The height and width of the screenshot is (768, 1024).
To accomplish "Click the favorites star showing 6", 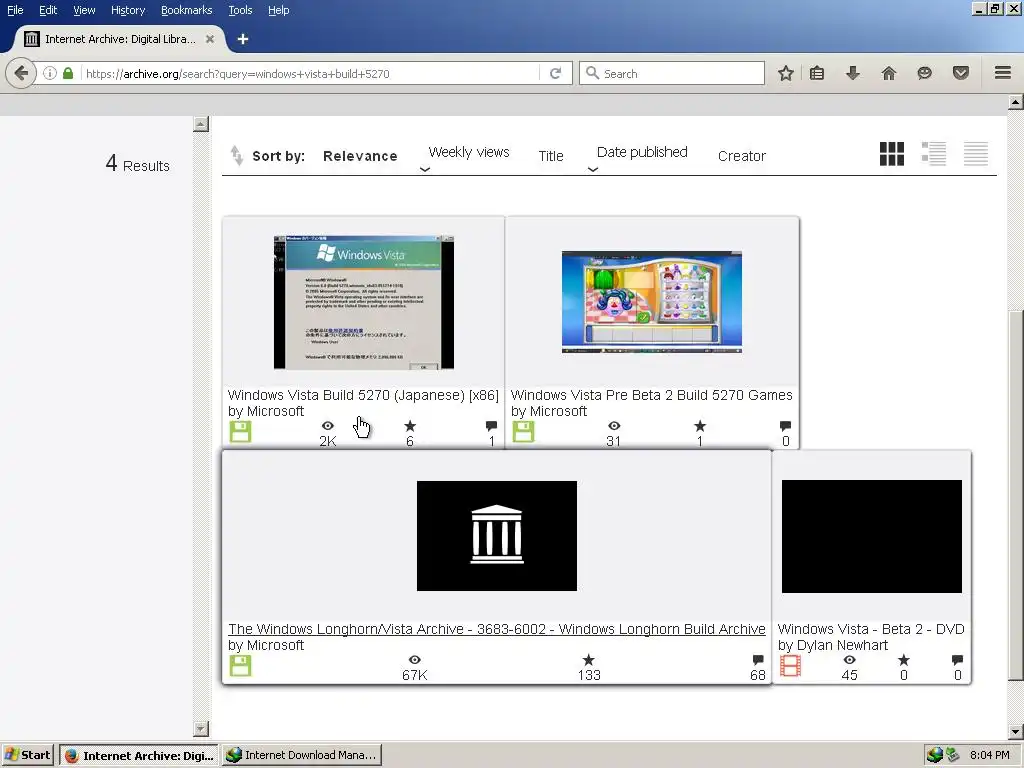I will 410,426.
